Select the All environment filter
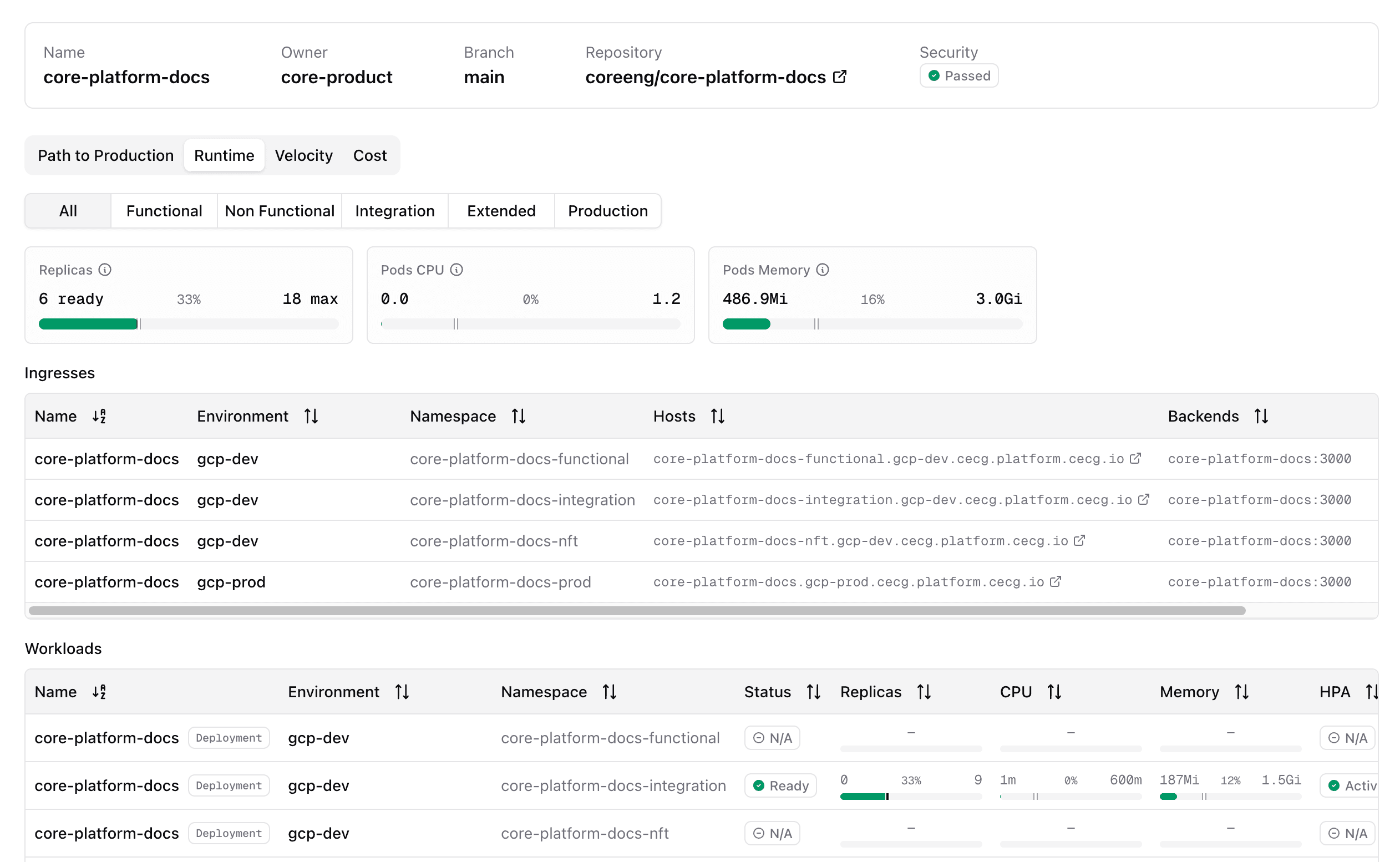1400x862 pixels. [x=68, y=211]
